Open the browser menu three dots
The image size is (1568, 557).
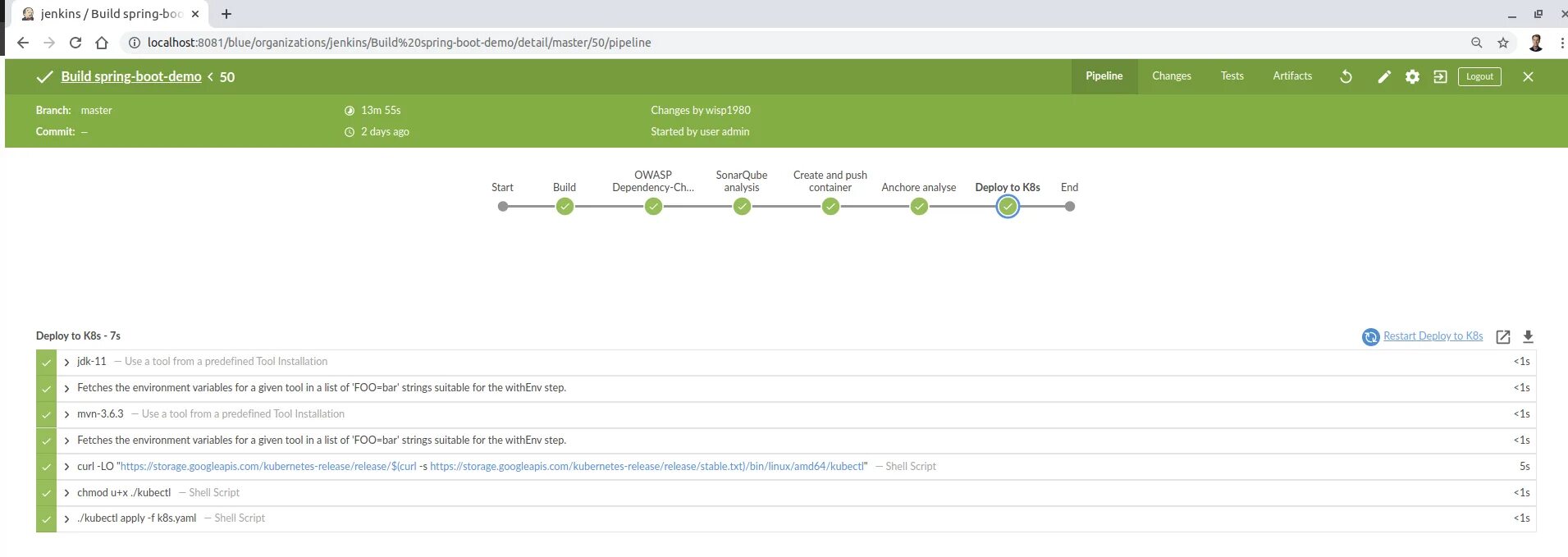point(1562,43)
